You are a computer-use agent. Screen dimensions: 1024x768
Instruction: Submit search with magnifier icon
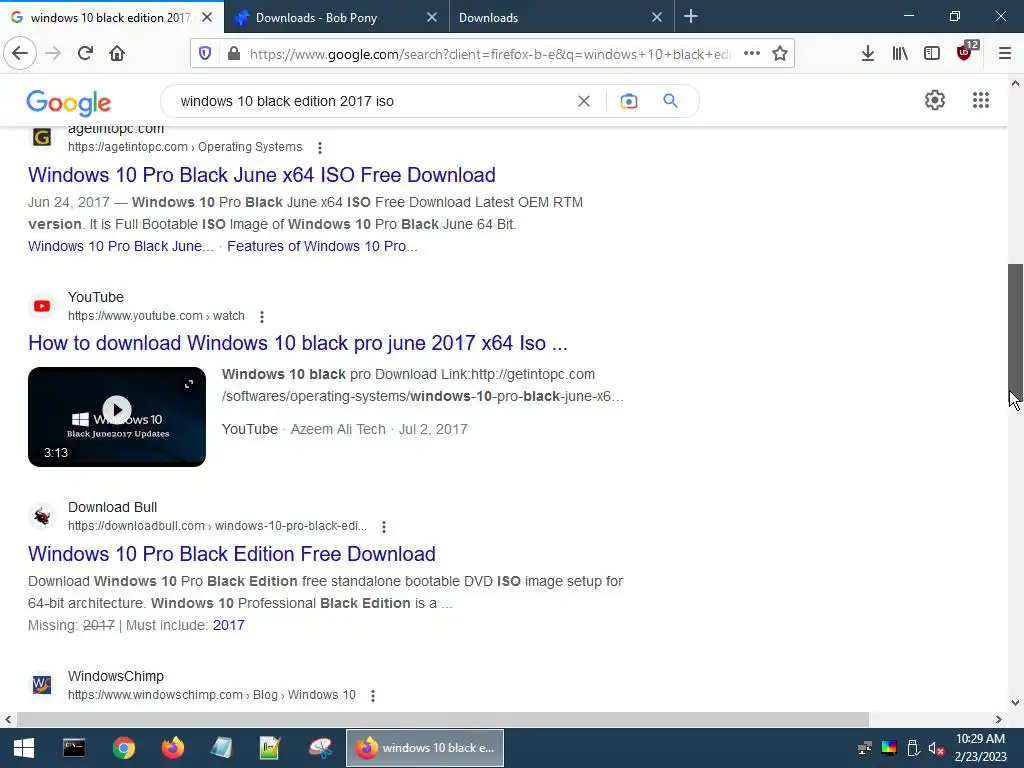point(671,101)
